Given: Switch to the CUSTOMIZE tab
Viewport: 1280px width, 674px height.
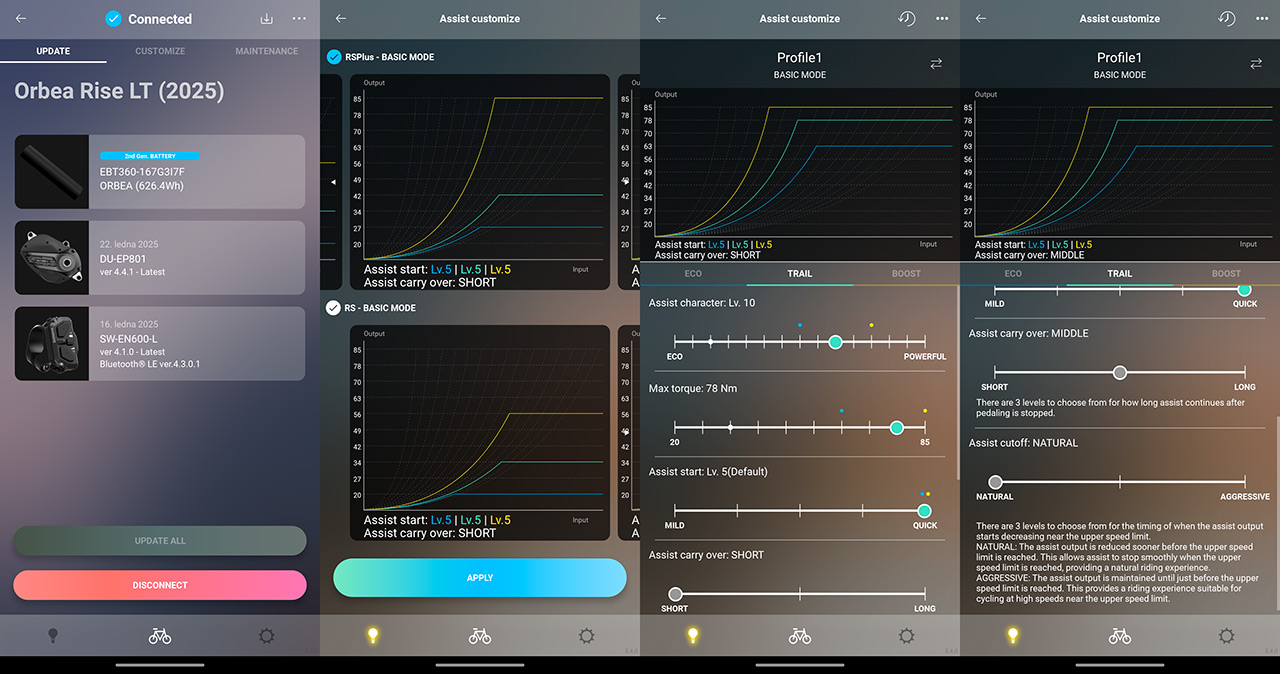Looking at the screenshot, I should pyautogui.click(x=160, y=51).
